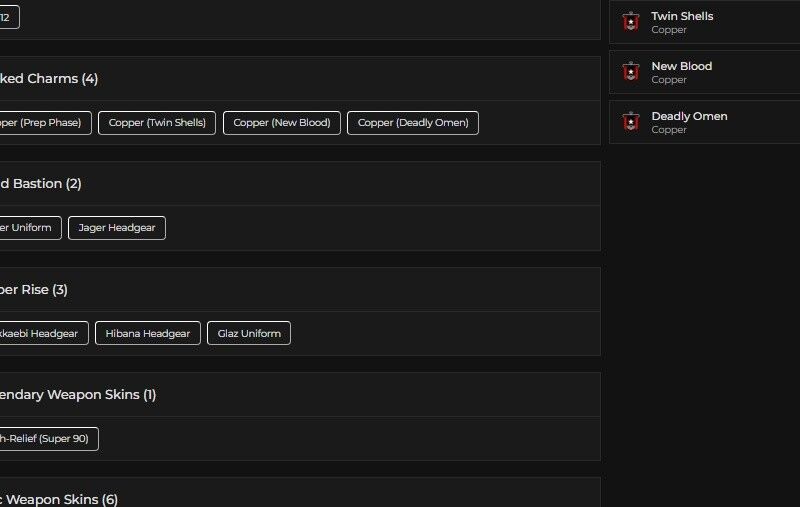
Task: Open the Glaz Uniform item
Action: (x=249, y=334)
